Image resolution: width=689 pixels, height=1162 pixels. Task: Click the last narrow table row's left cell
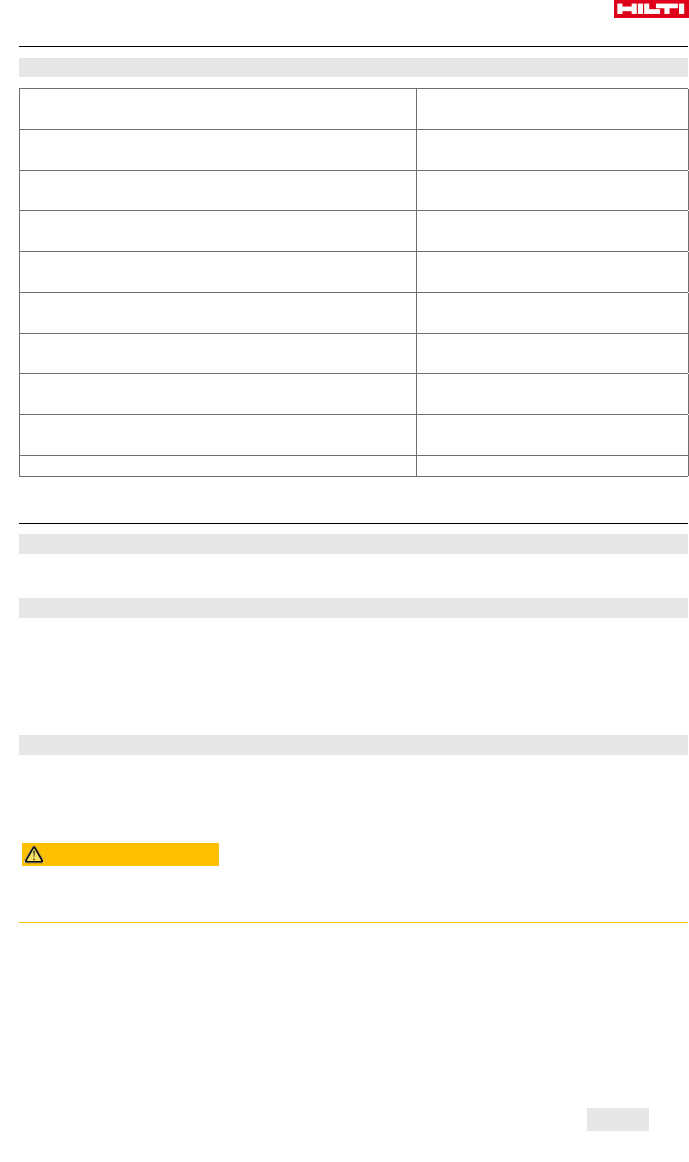click(x=218, y=465)
